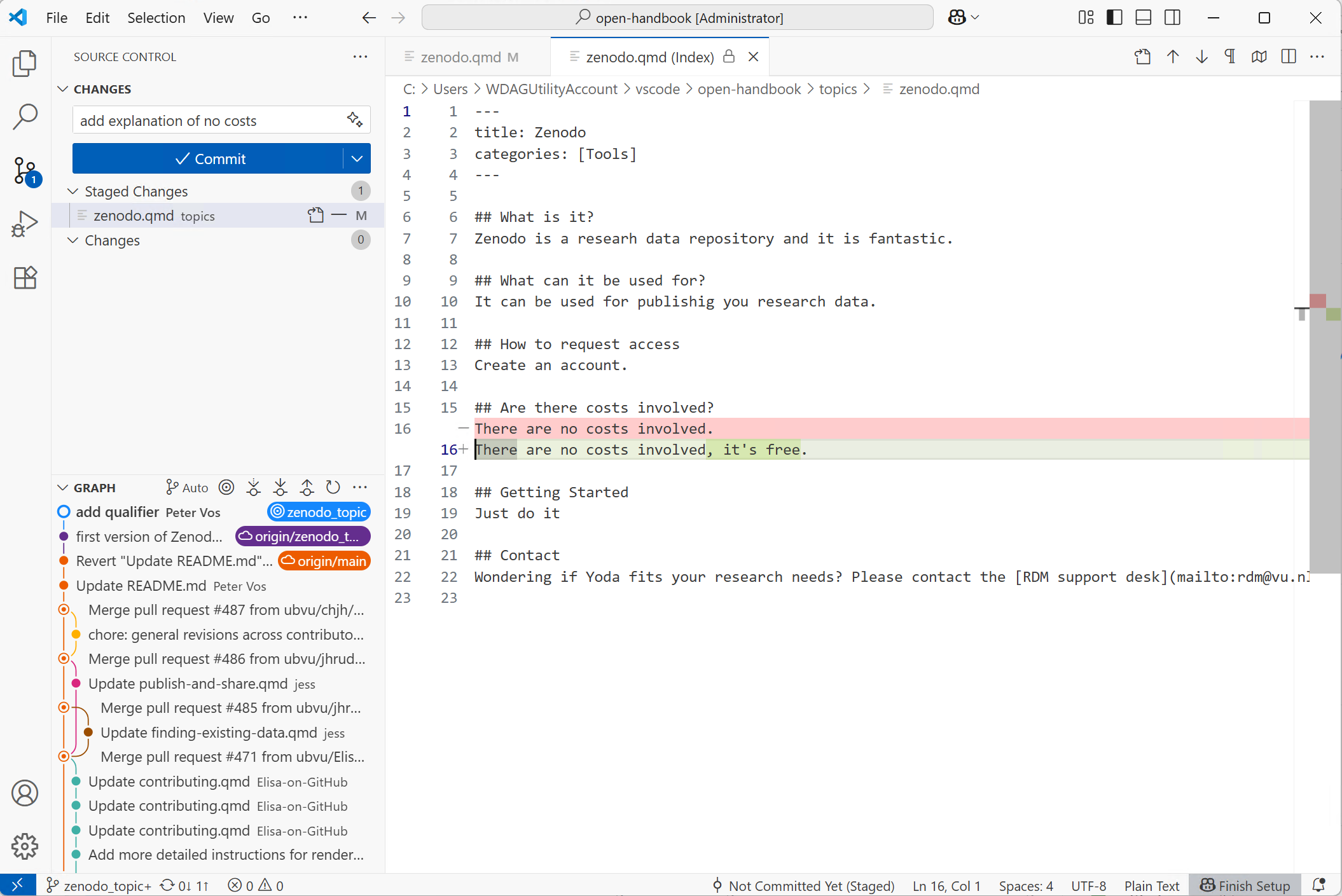Toggle the primary side bar layout button
The width and height of the screenshot is (1342, 896).
click(x=1114, y=18)
